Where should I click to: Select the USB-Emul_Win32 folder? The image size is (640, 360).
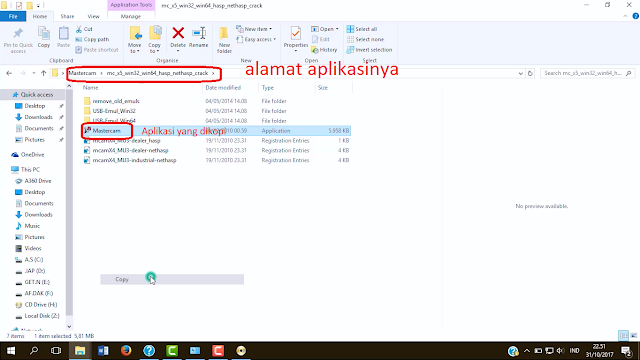(x=114, y=111)
